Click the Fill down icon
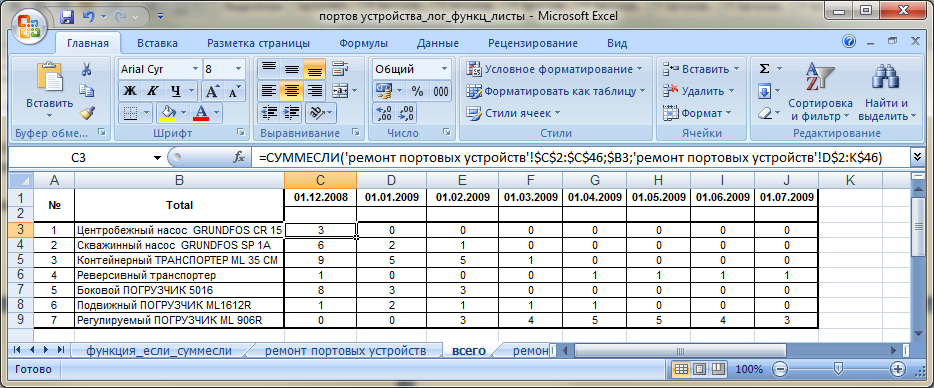 [x=765, y=91]
